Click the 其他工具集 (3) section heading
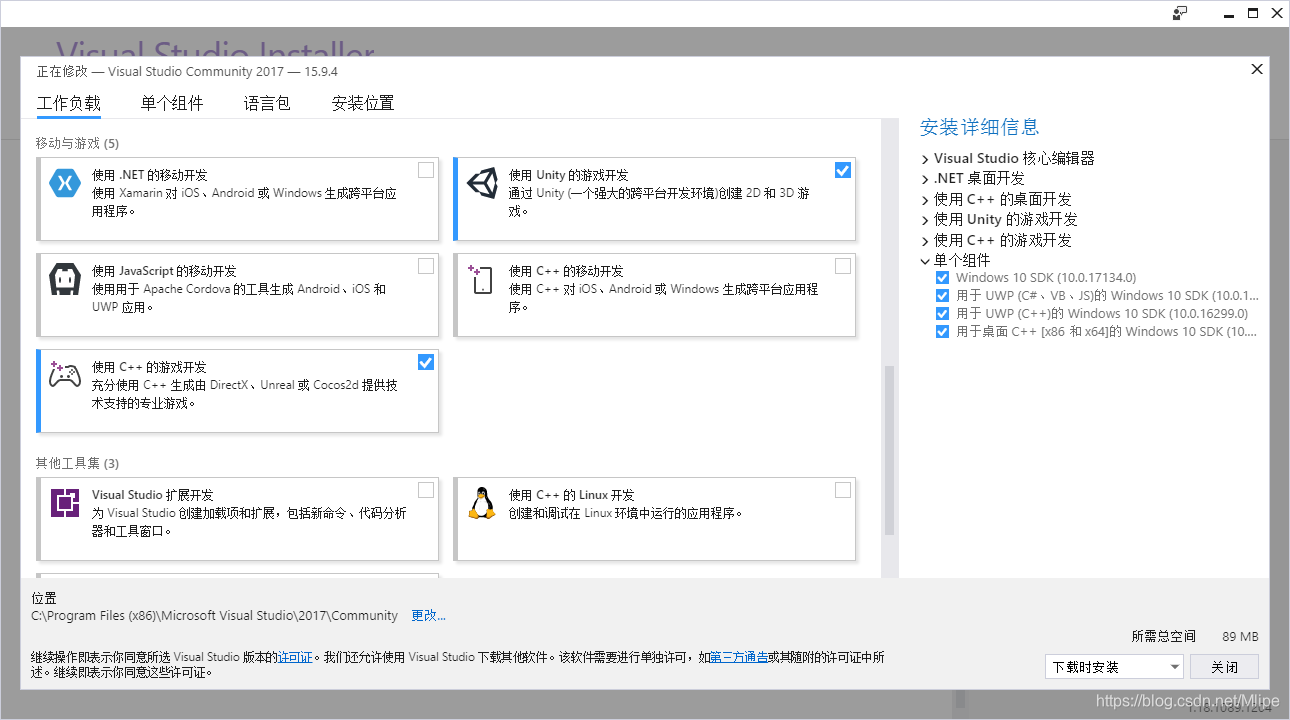The image size is (1290, 720). [x=77, y=463]
